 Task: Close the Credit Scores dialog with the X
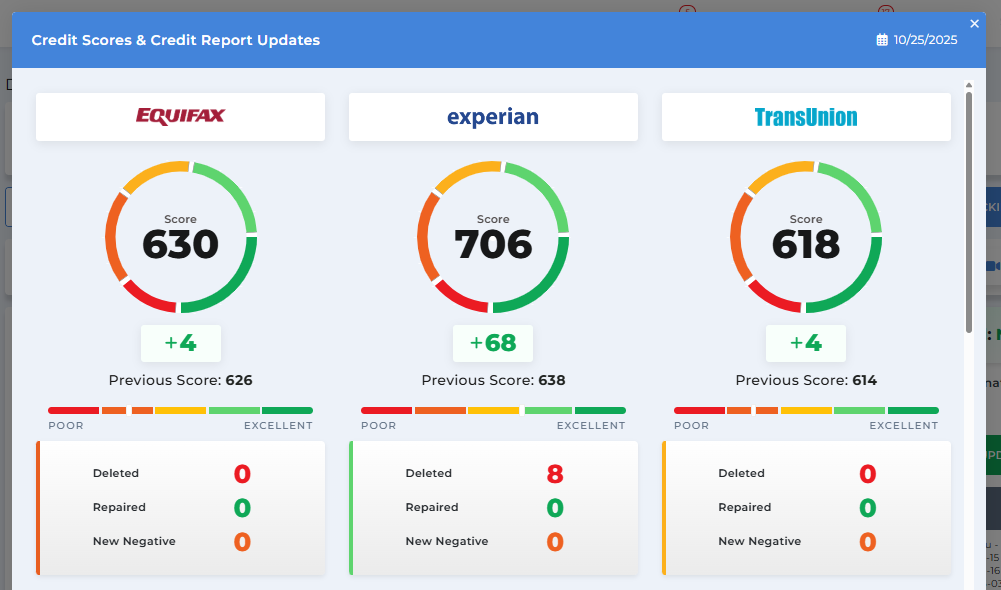(974, 24)
